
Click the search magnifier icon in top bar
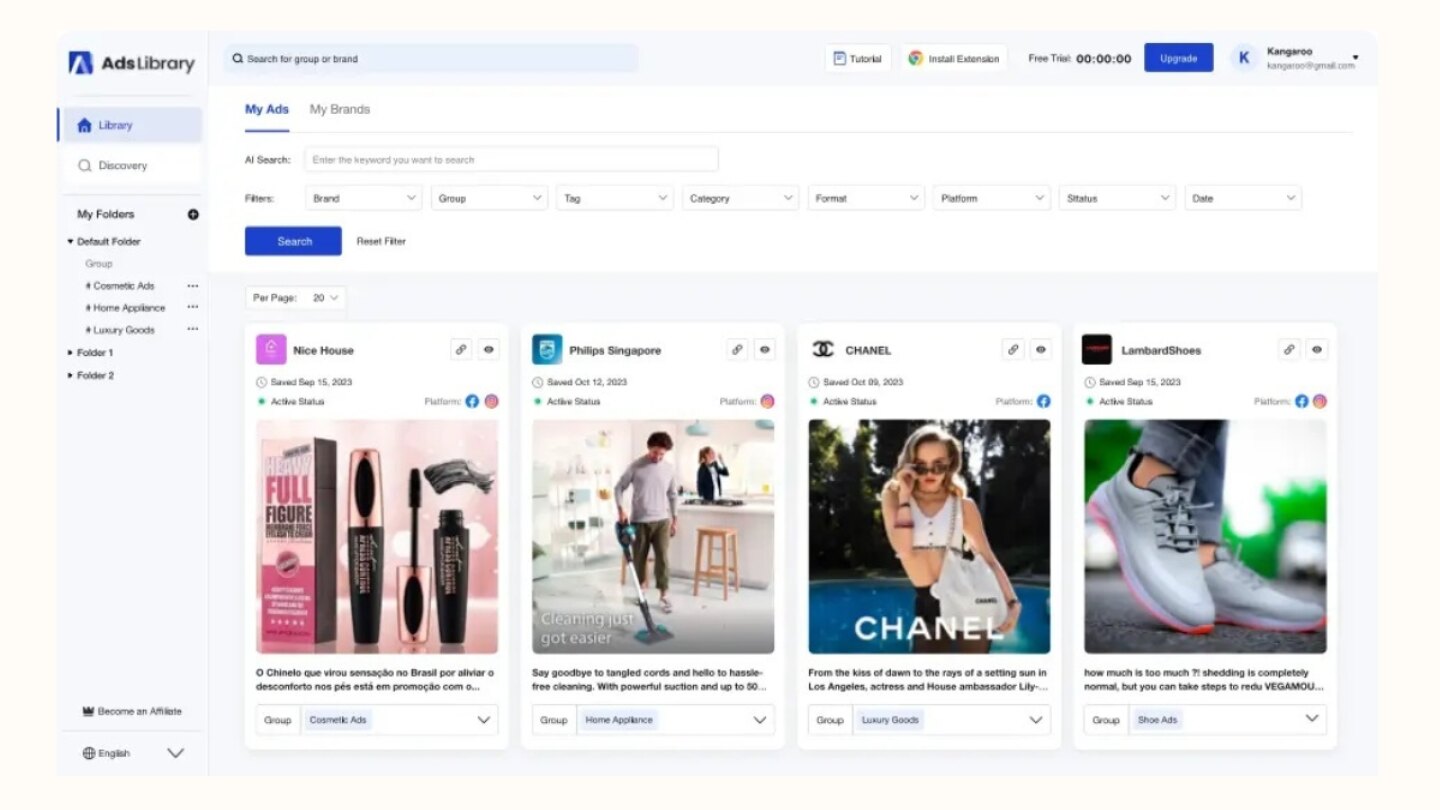click(x=238, y=58)
